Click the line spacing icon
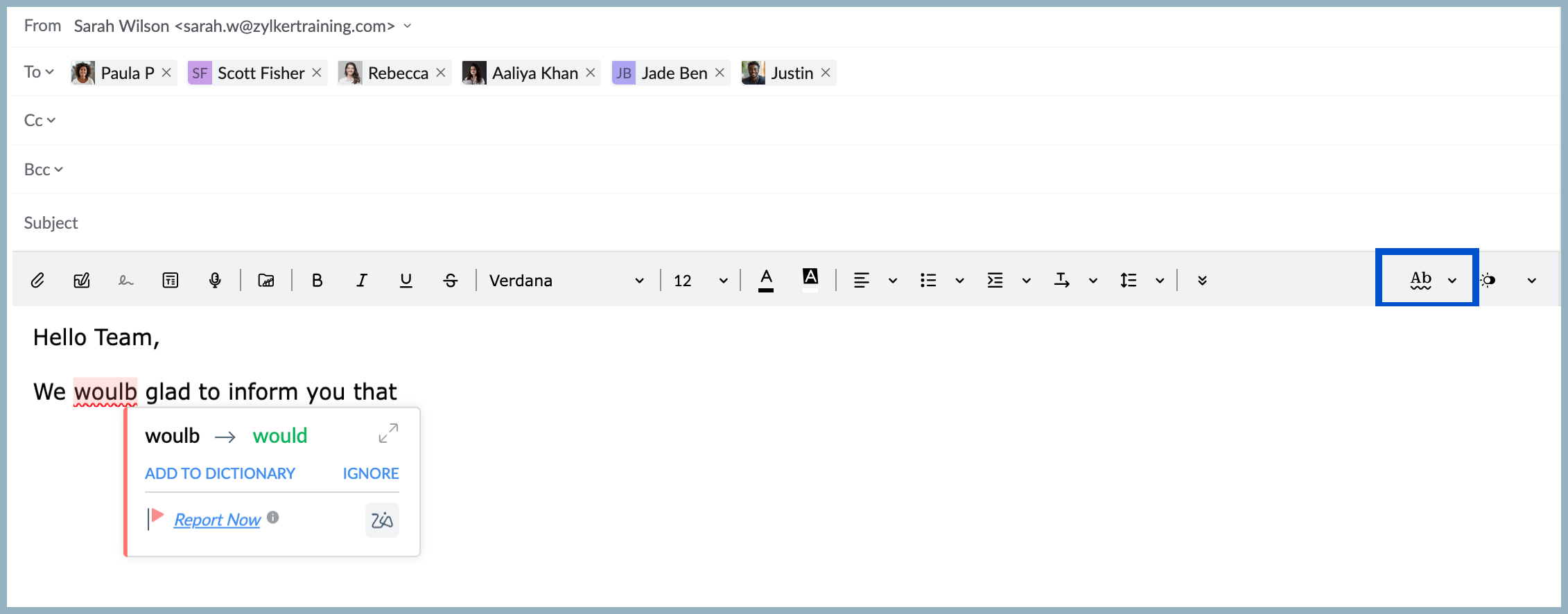The height and width of the screenshot is (614, 1568). (1129, 280)
